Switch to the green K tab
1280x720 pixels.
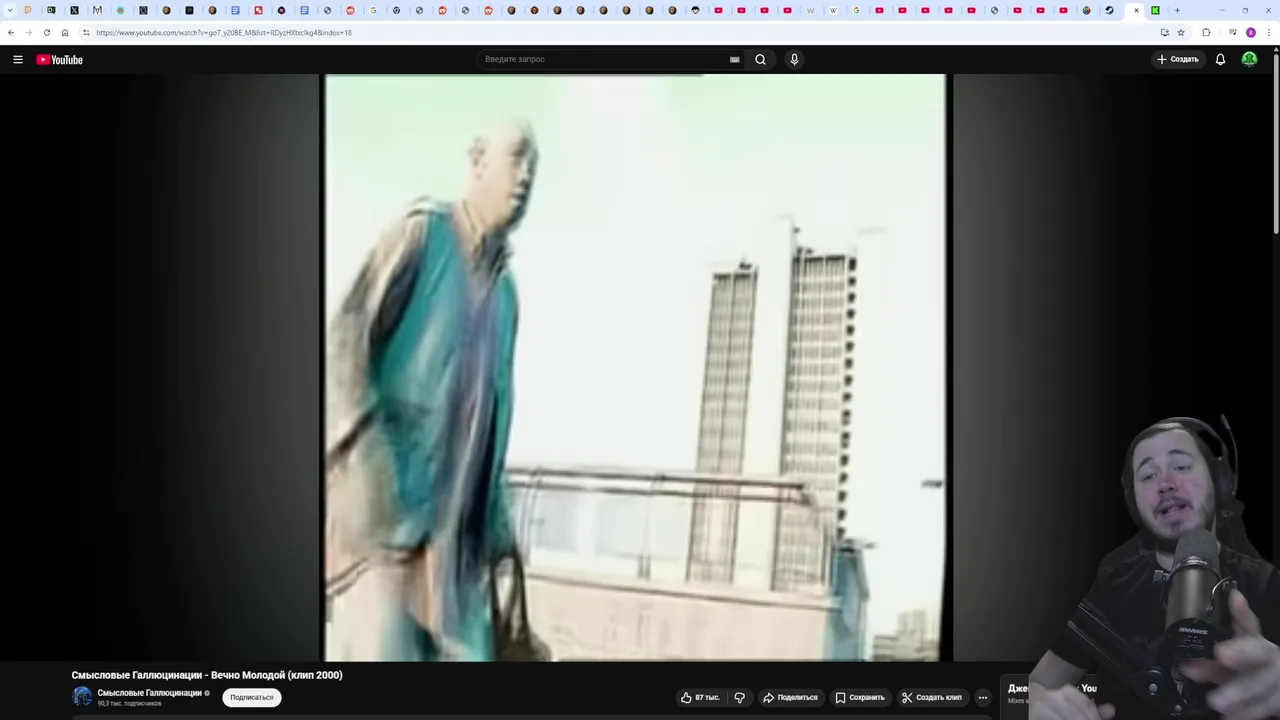click(x=1155, y=10)
